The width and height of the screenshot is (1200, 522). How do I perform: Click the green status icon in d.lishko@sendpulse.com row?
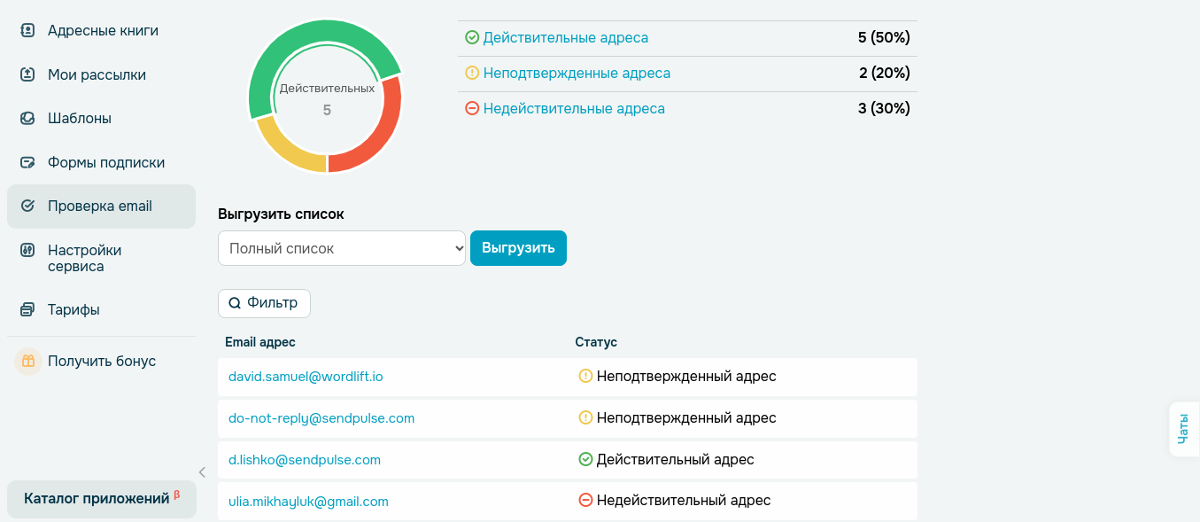(x=586, y=459)
